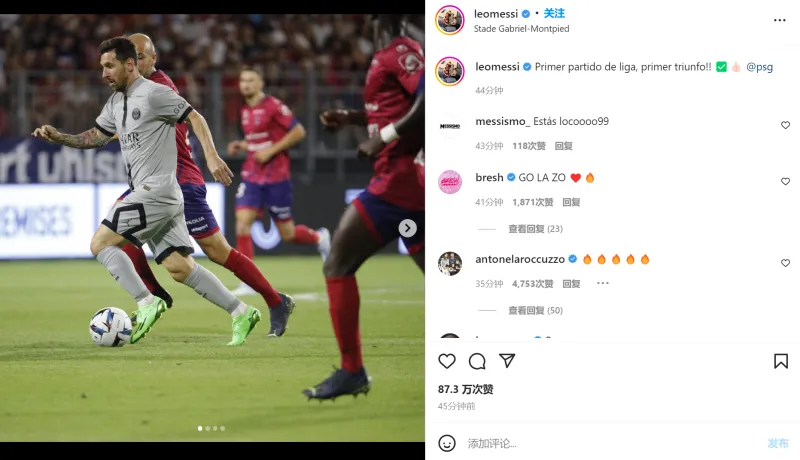Like the post with the heart icon

447,361
